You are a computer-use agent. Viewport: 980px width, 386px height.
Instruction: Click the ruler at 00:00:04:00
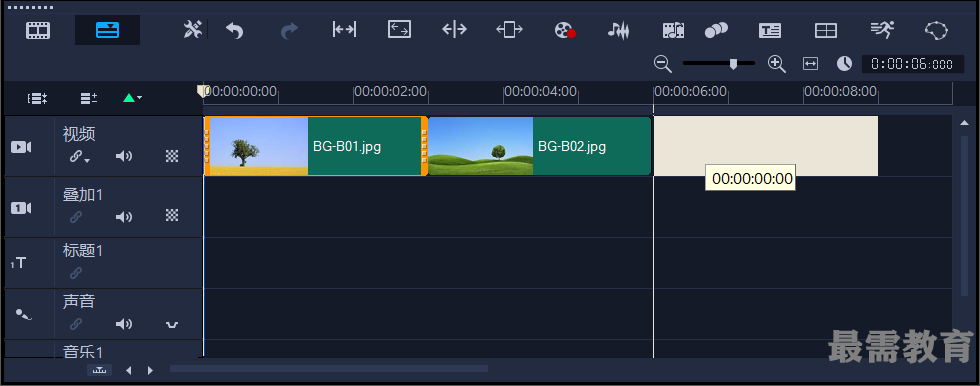coord(541,92)
